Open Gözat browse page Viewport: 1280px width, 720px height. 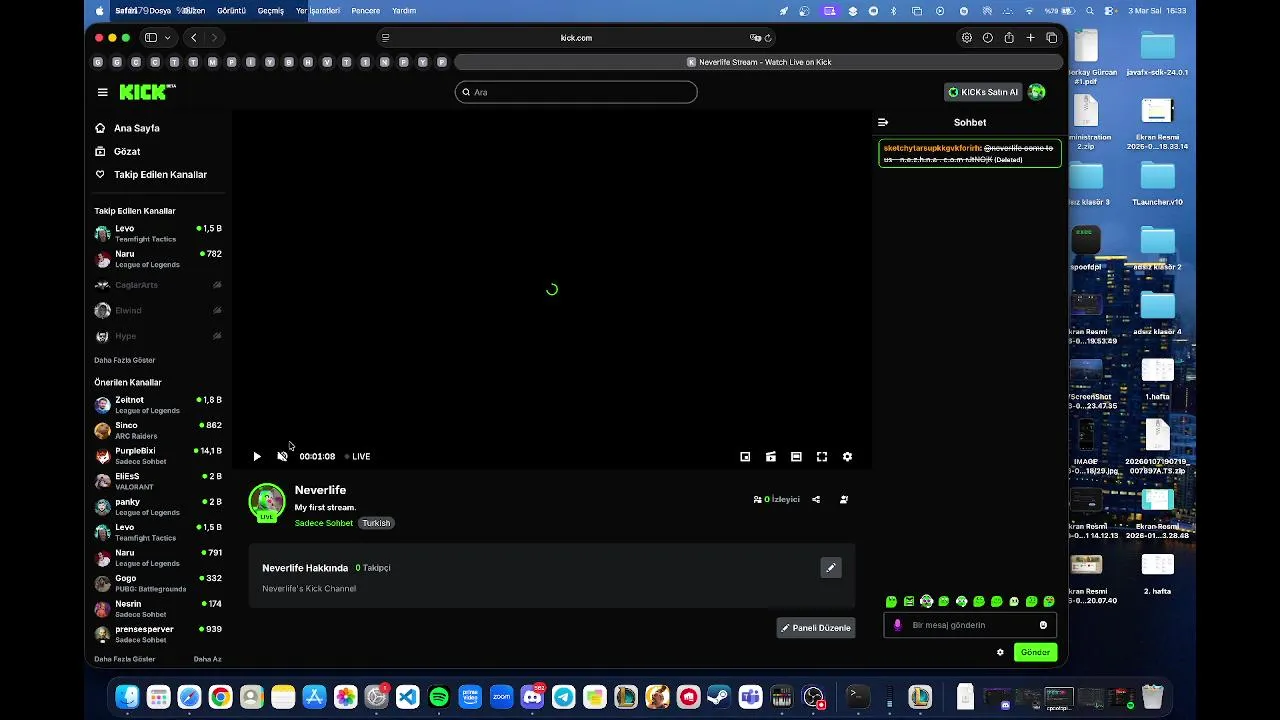127,151
